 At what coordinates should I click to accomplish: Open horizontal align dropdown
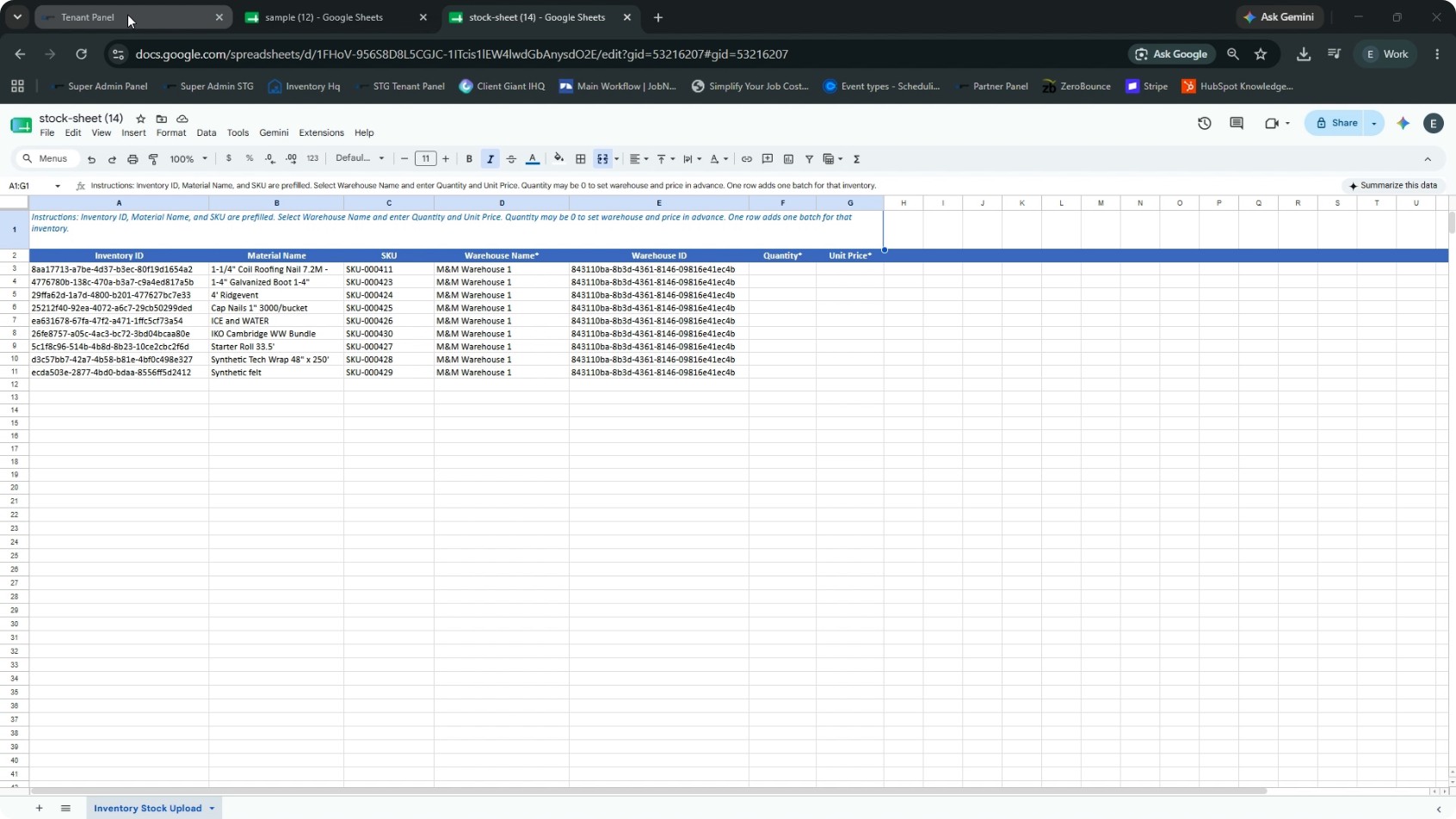coord(639,159)
